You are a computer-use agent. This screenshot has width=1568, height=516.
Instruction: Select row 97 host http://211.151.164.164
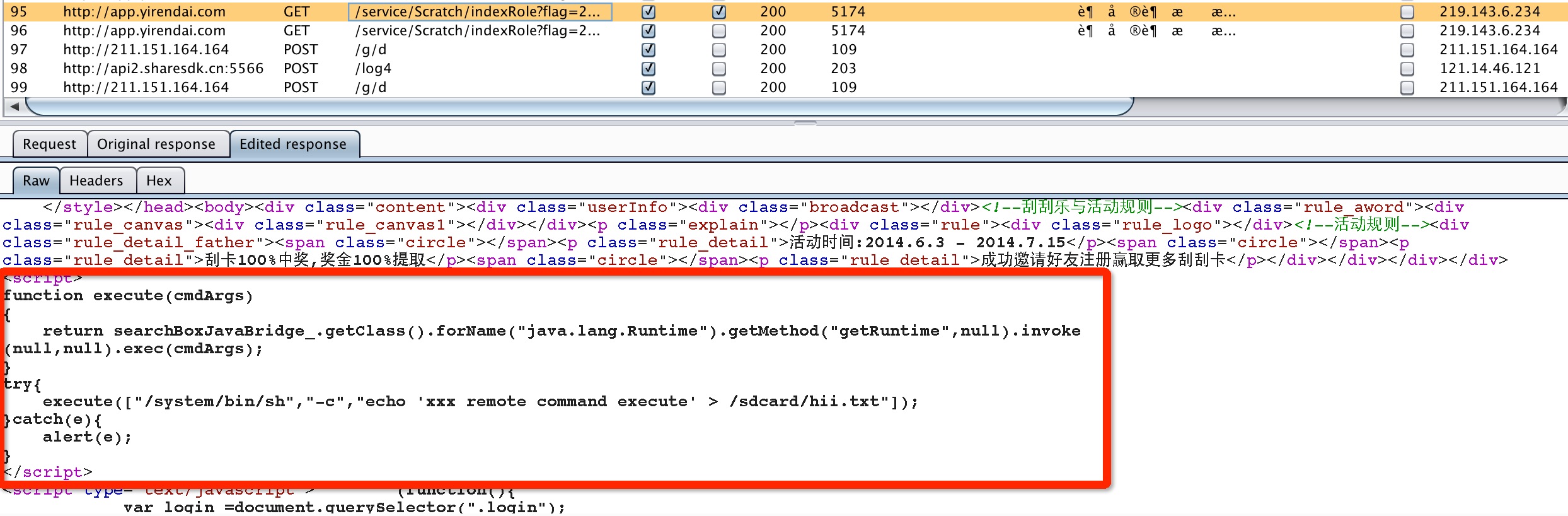coord(146,50)
